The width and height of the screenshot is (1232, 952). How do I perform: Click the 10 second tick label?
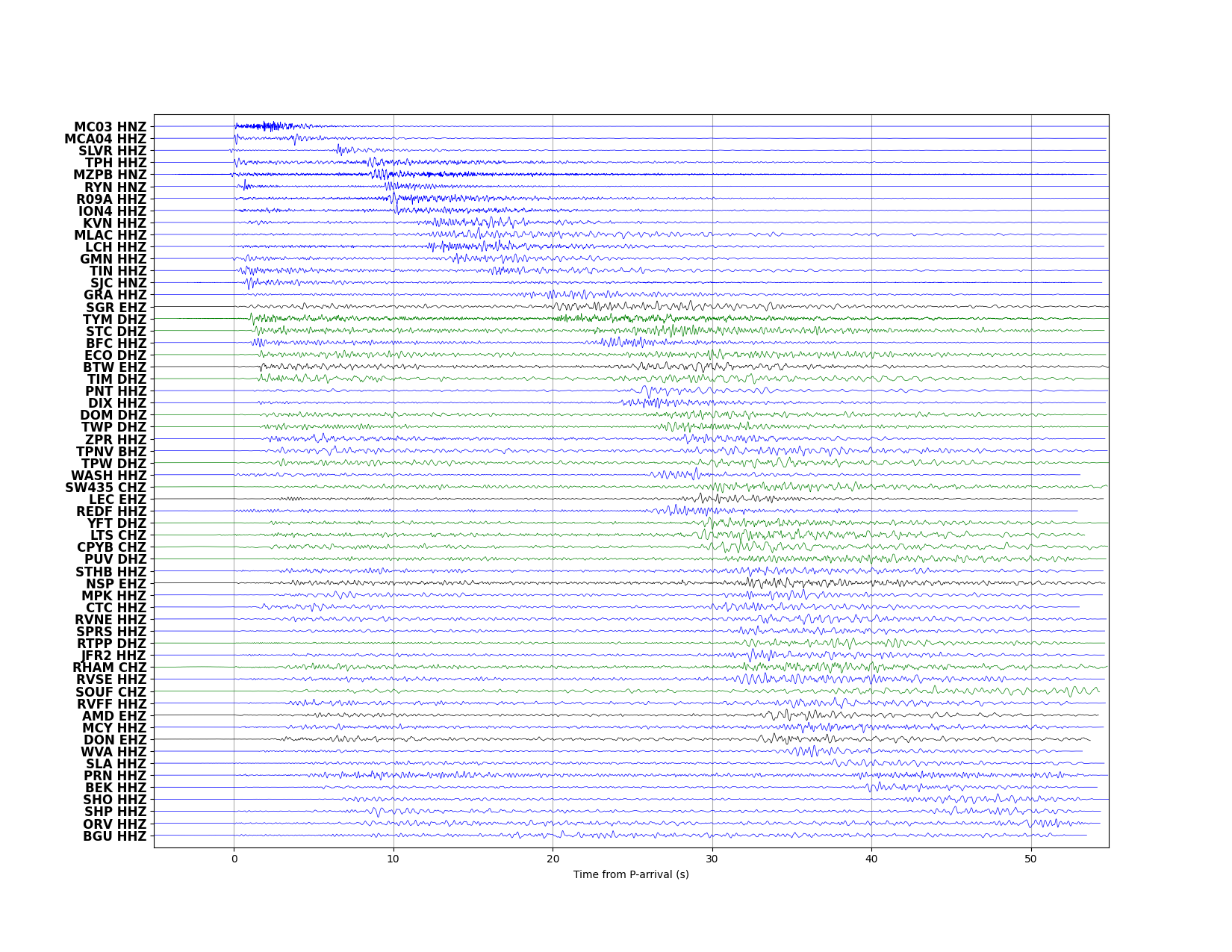tap(393, 859)
